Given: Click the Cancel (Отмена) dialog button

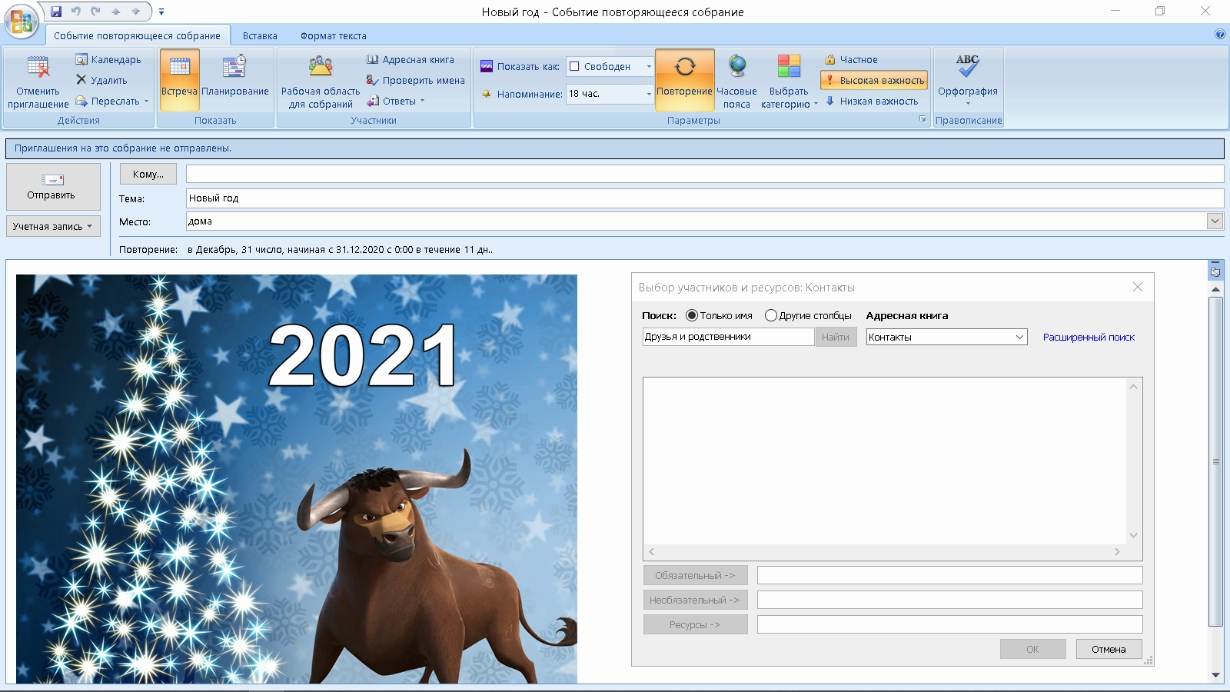Looking at the screenshot, I should point(1108,649).
